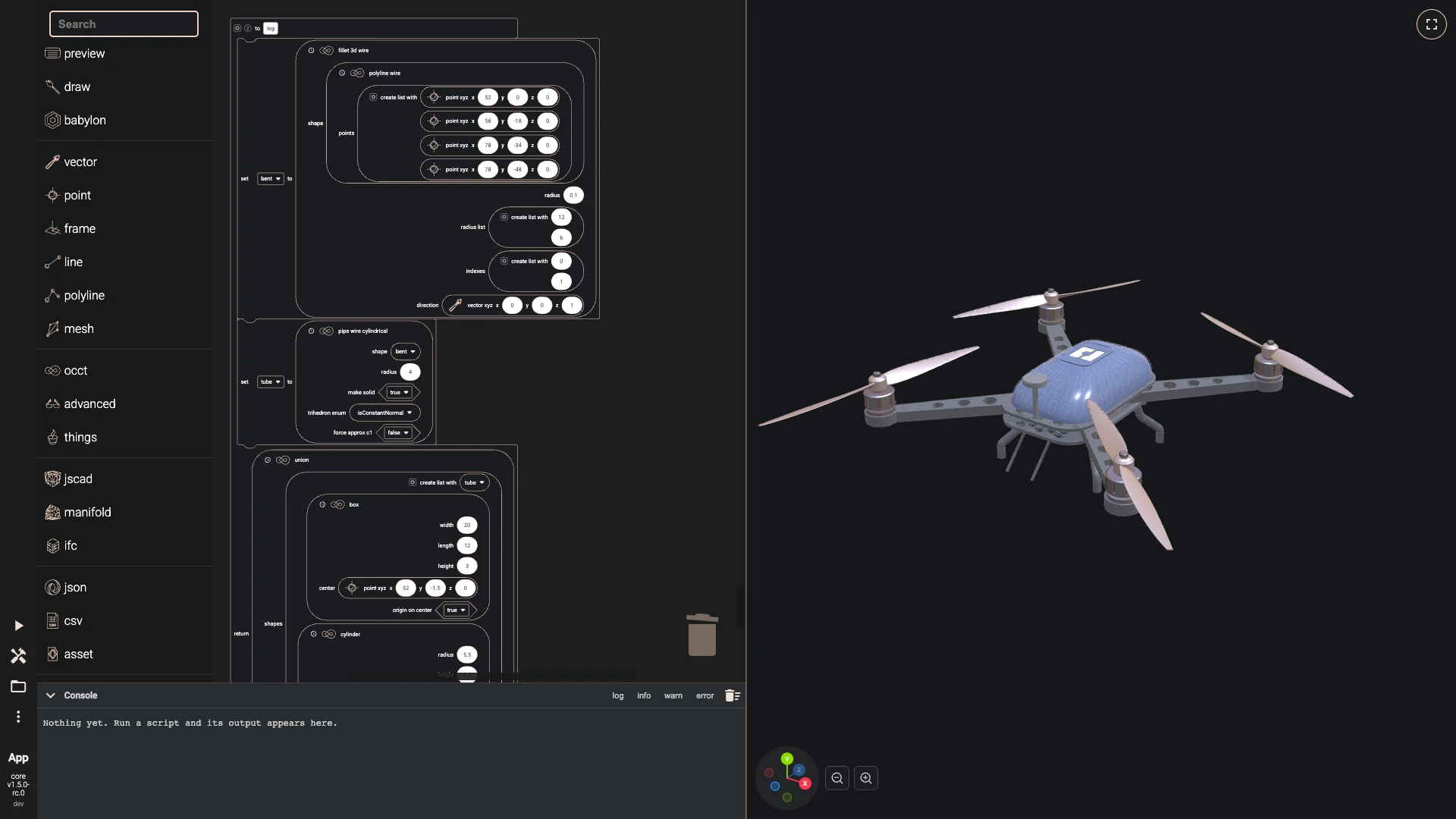Open the force approx c1 false dropdown

click(398, 433)
